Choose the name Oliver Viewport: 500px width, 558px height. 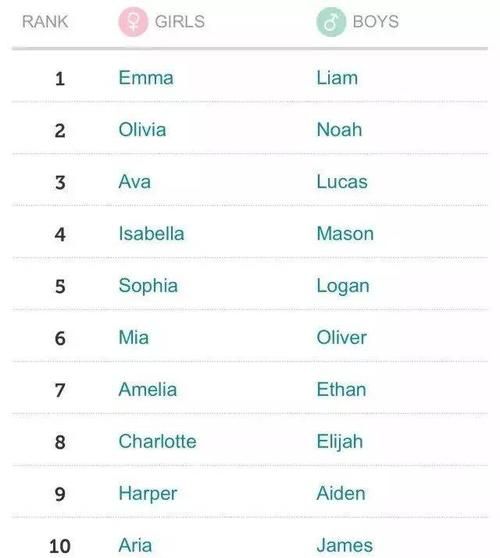[342, 337]
